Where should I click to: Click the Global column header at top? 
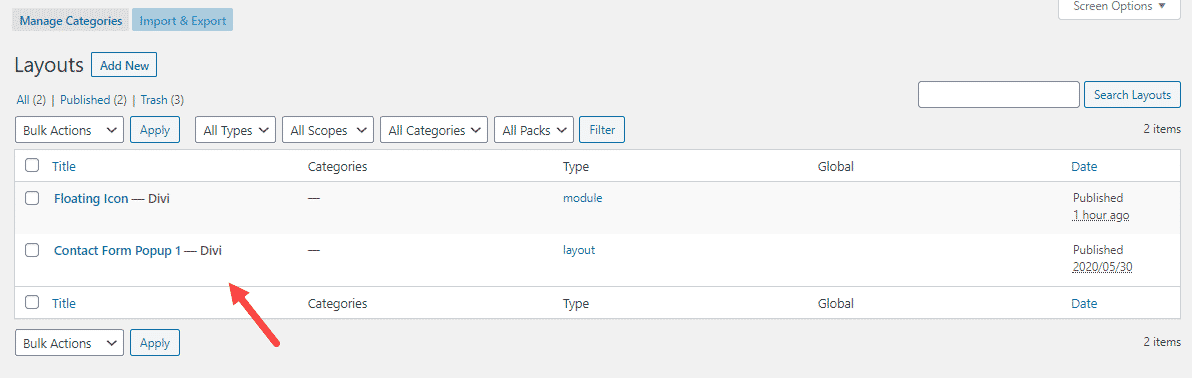pos(835,167)
